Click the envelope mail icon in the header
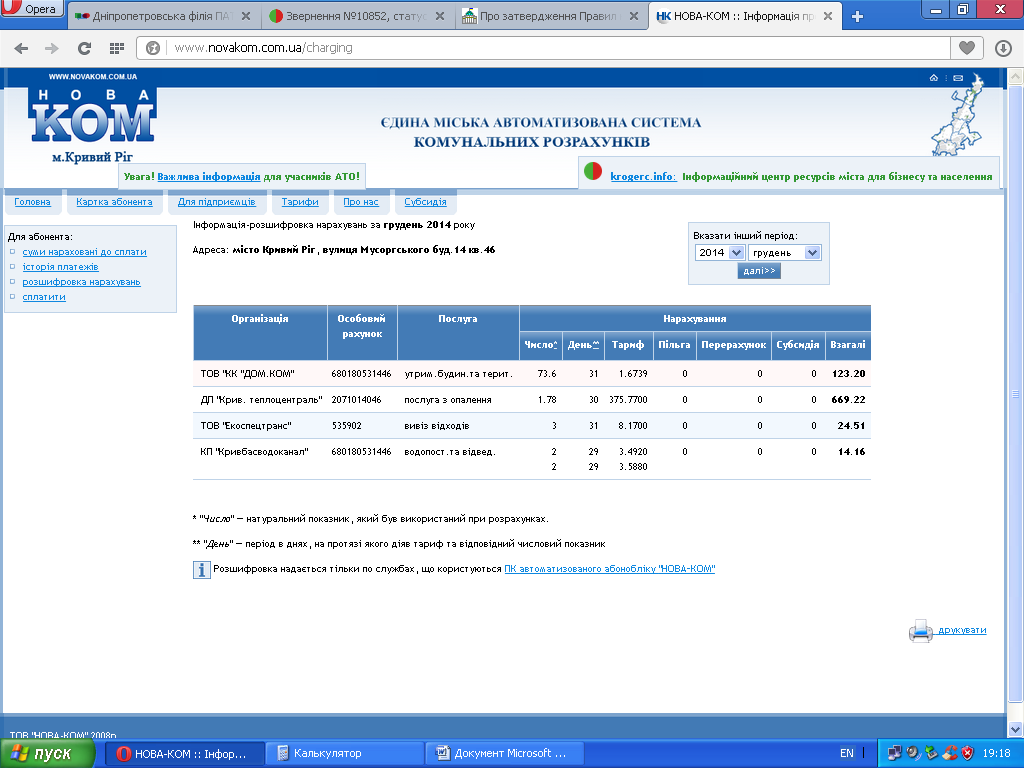 pyautogui.click(x=958, y=78)
